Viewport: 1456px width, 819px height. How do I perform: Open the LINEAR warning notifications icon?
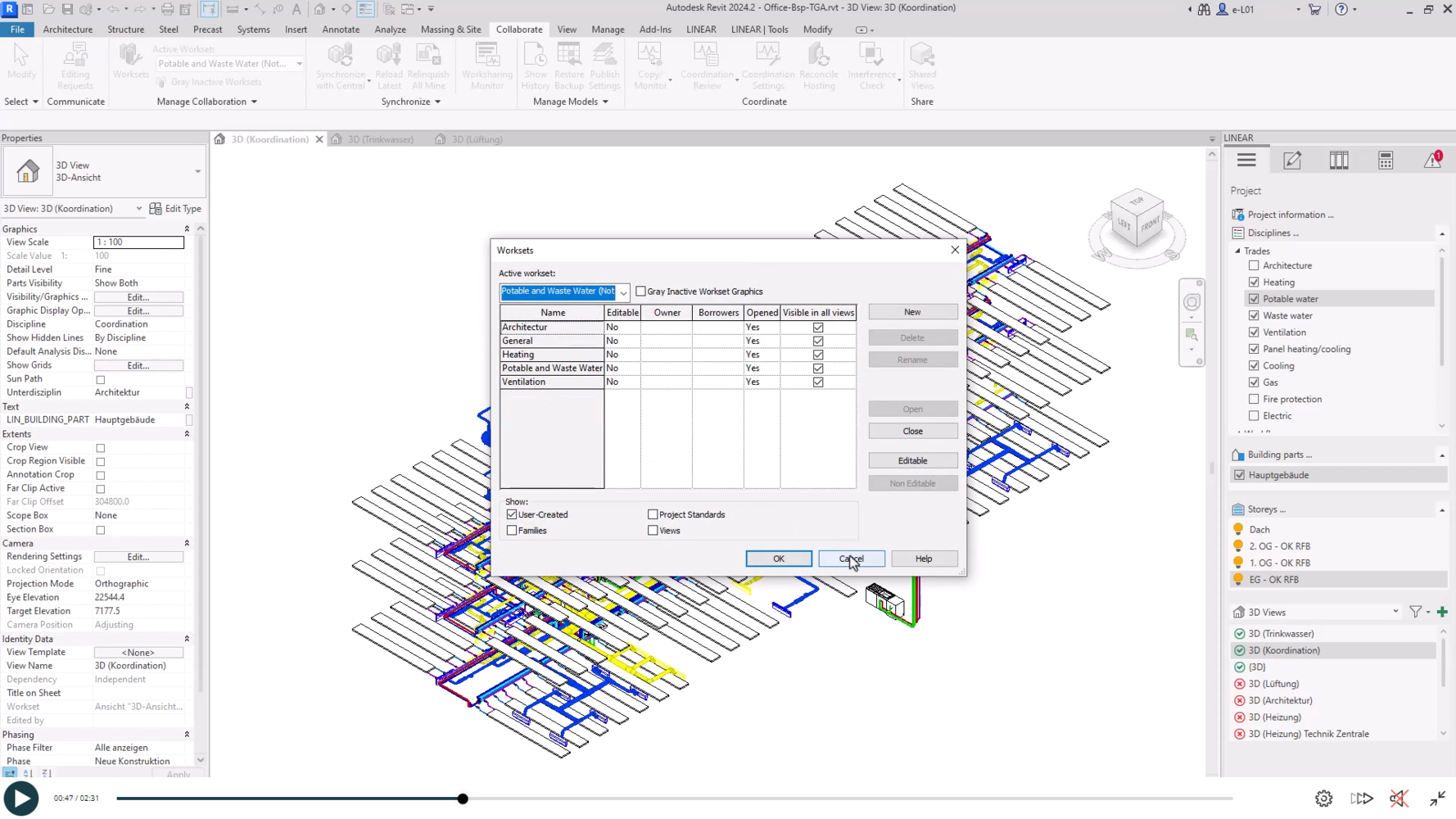[x=1432, y=160]
